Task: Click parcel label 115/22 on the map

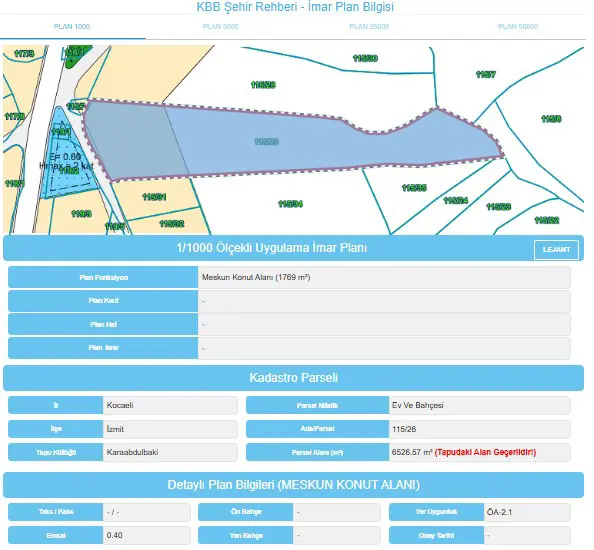Action: 547,220
